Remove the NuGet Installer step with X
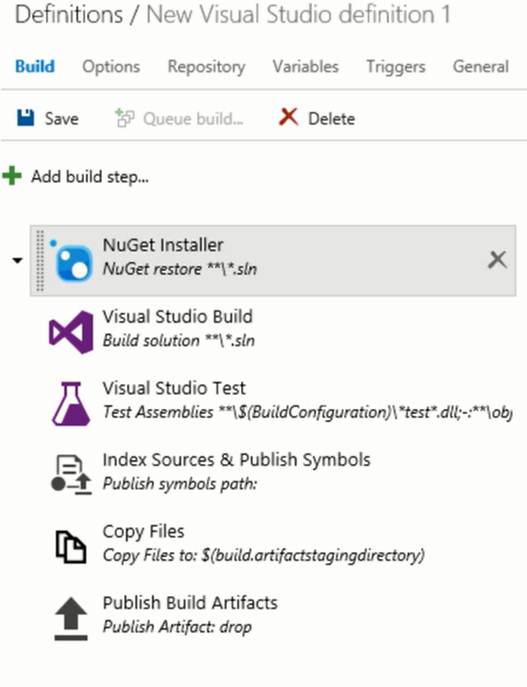Screen dimensions: 527x687 497,260
